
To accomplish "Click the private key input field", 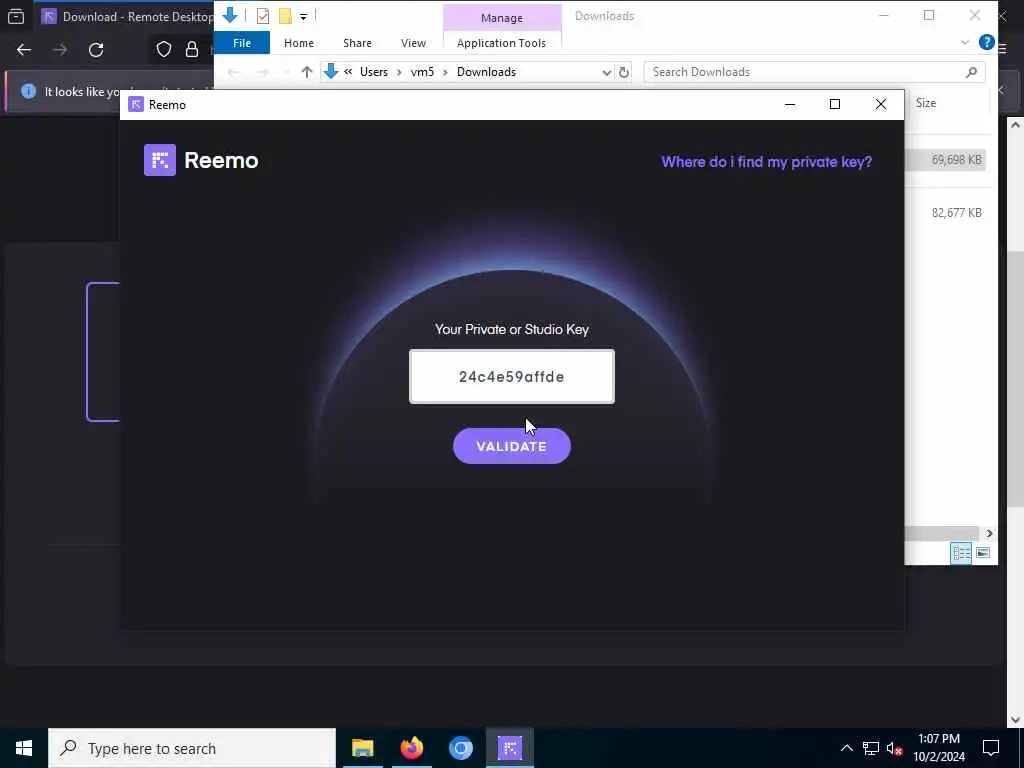I will point(511,377).
